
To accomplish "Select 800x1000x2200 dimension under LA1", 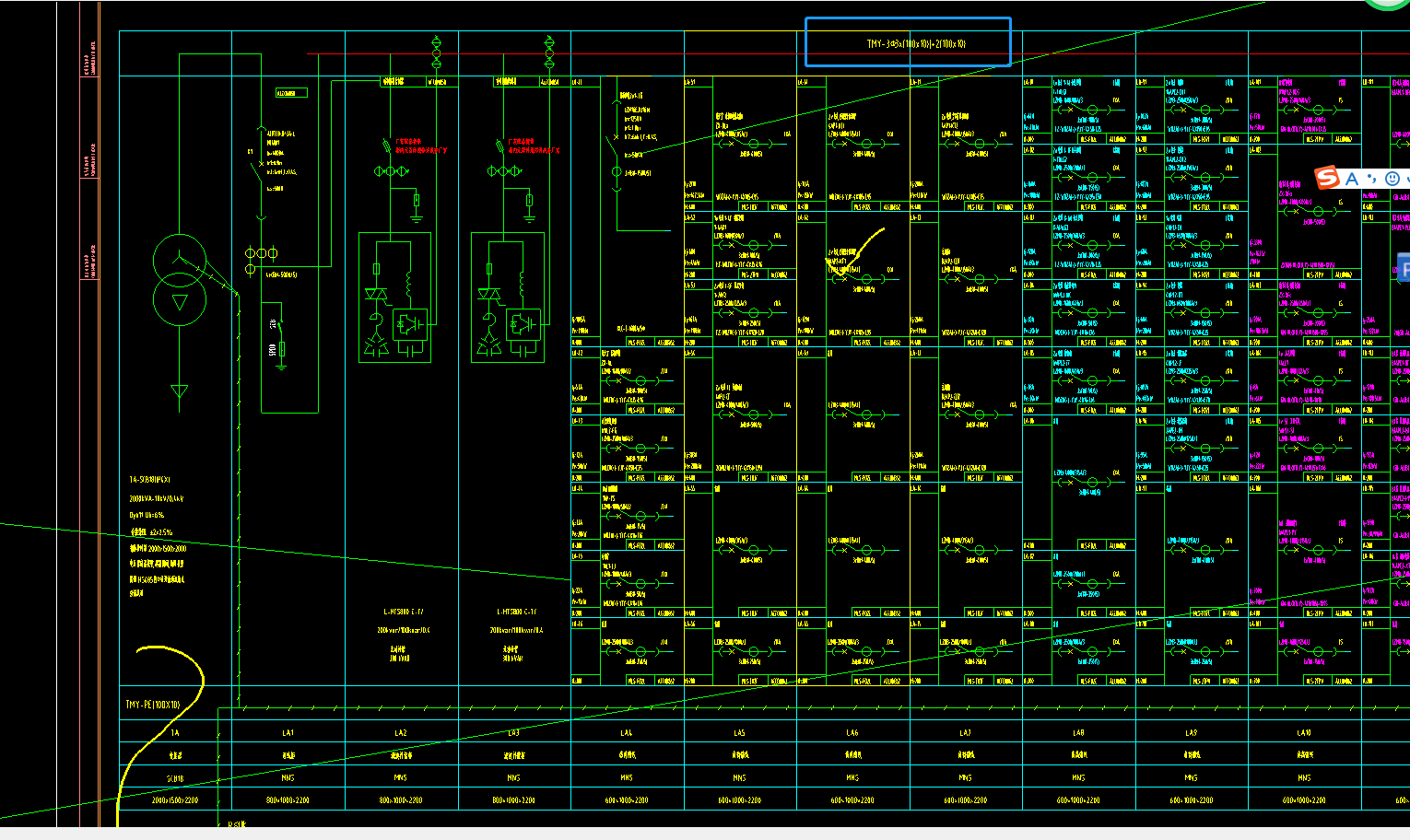I will point(288,800).
